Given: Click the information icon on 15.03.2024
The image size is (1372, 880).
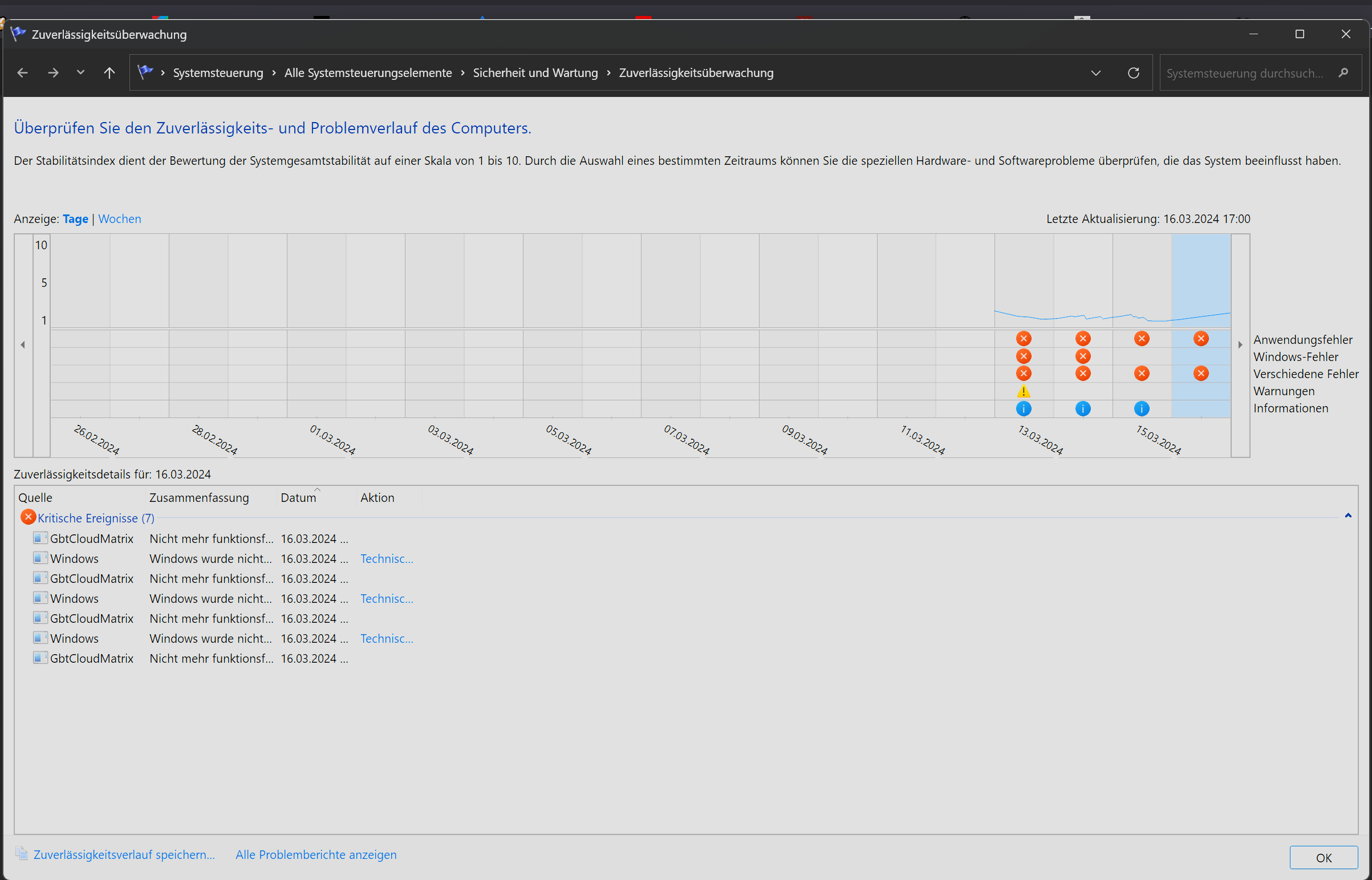Looking at the screenshot, I should (x=1141, y=408).
